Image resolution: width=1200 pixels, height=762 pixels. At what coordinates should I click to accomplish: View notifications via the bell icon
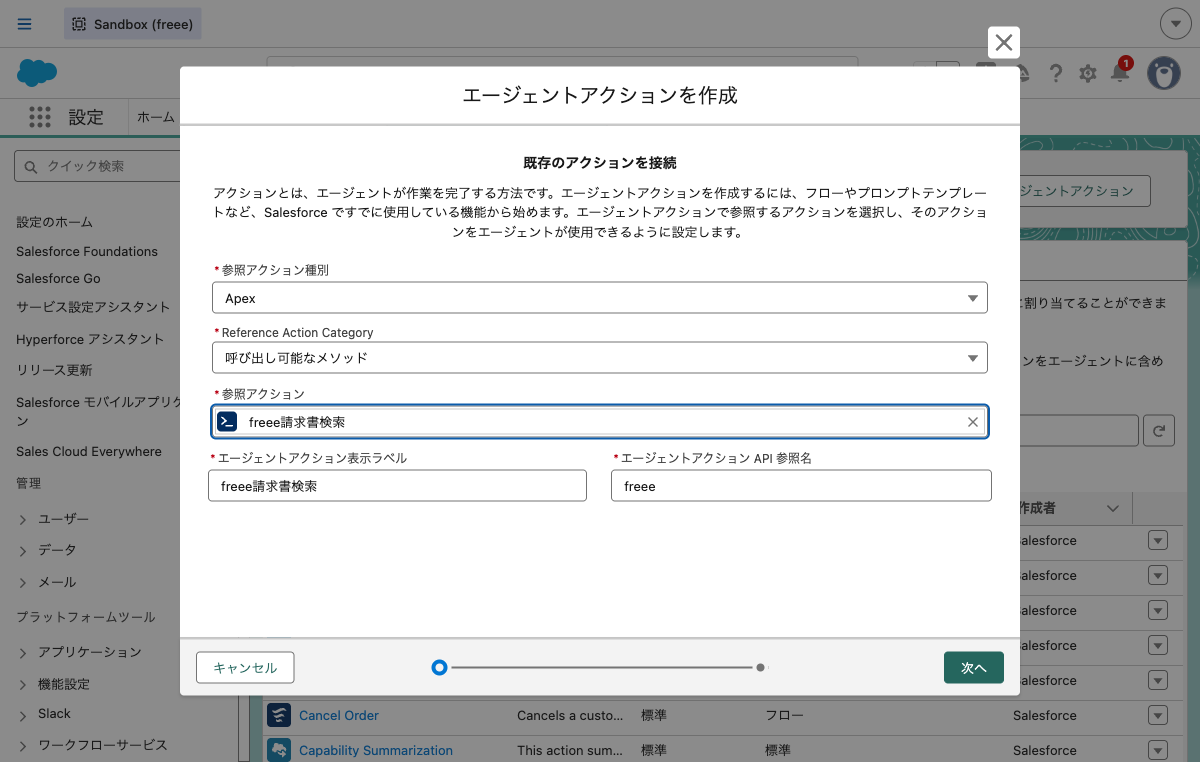pyautogui.click(x=1119, y=73)
